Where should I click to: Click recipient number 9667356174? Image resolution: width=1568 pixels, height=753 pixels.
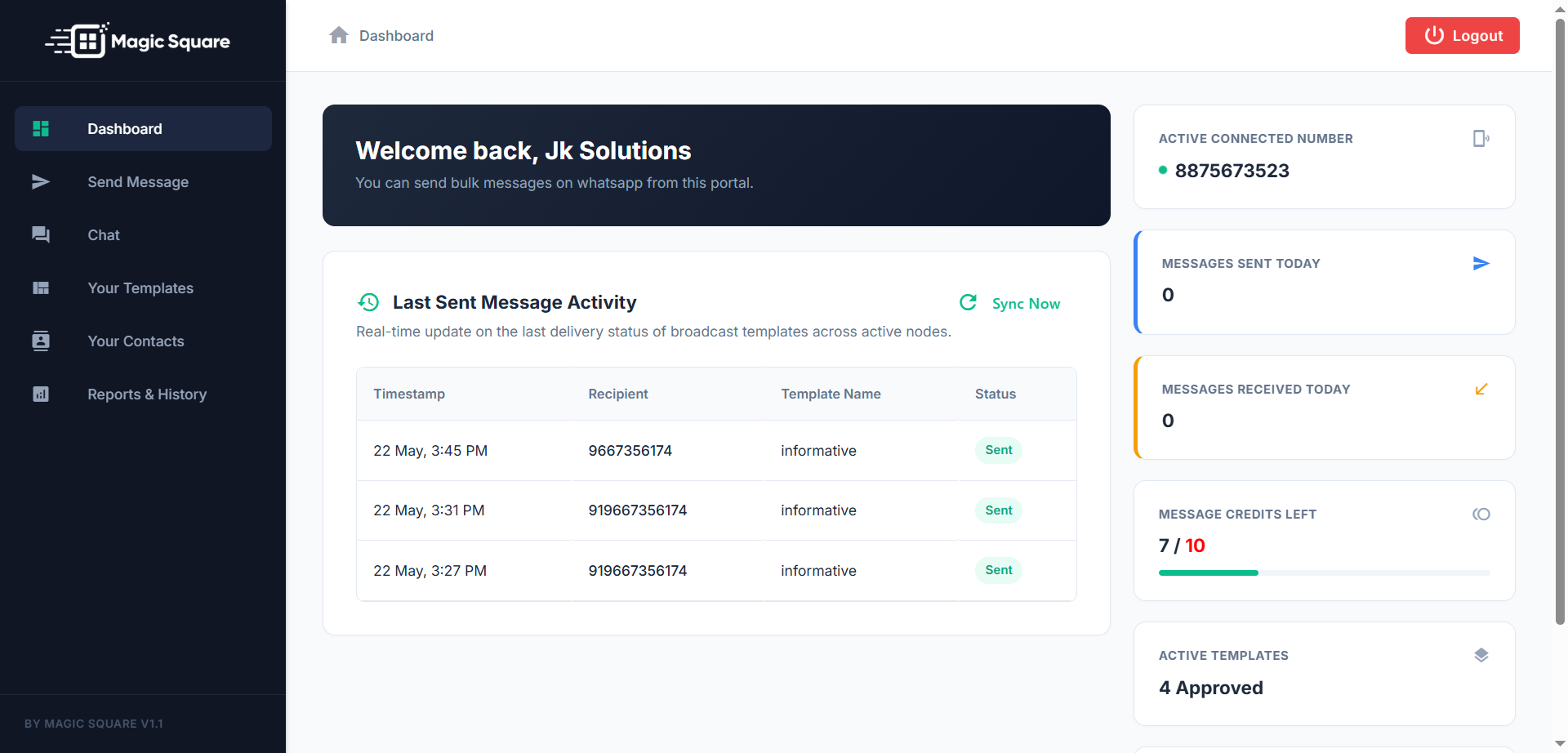pos(630,451)
